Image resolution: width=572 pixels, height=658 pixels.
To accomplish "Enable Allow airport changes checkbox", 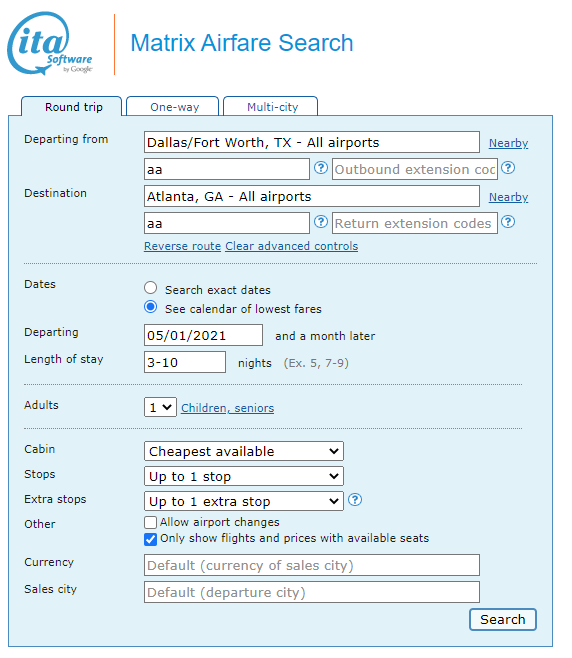I will [150, 522].
